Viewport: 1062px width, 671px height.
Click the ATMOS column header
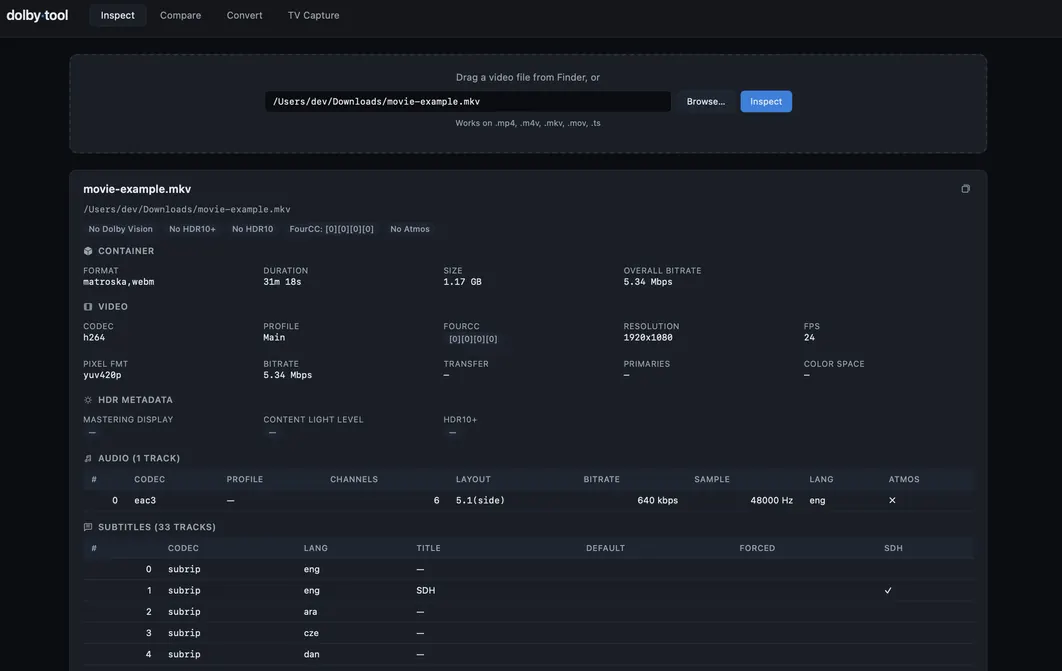(904, 479)
